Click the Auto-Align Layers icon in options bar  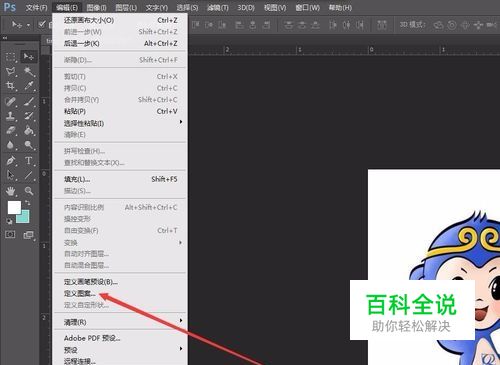[x=382, y=25]
